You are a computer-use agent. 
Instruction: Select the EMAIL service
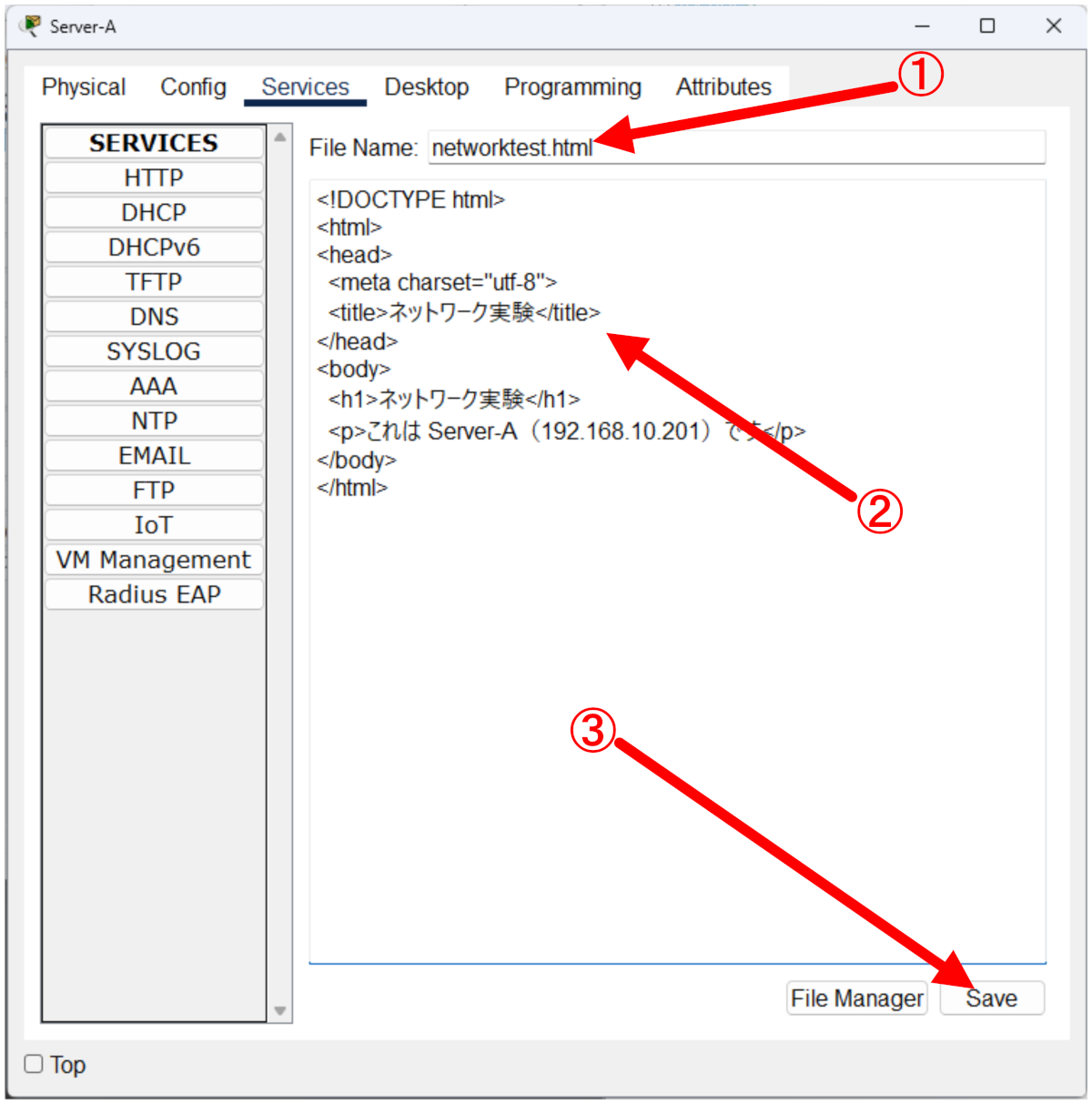(x=154, y=456)
